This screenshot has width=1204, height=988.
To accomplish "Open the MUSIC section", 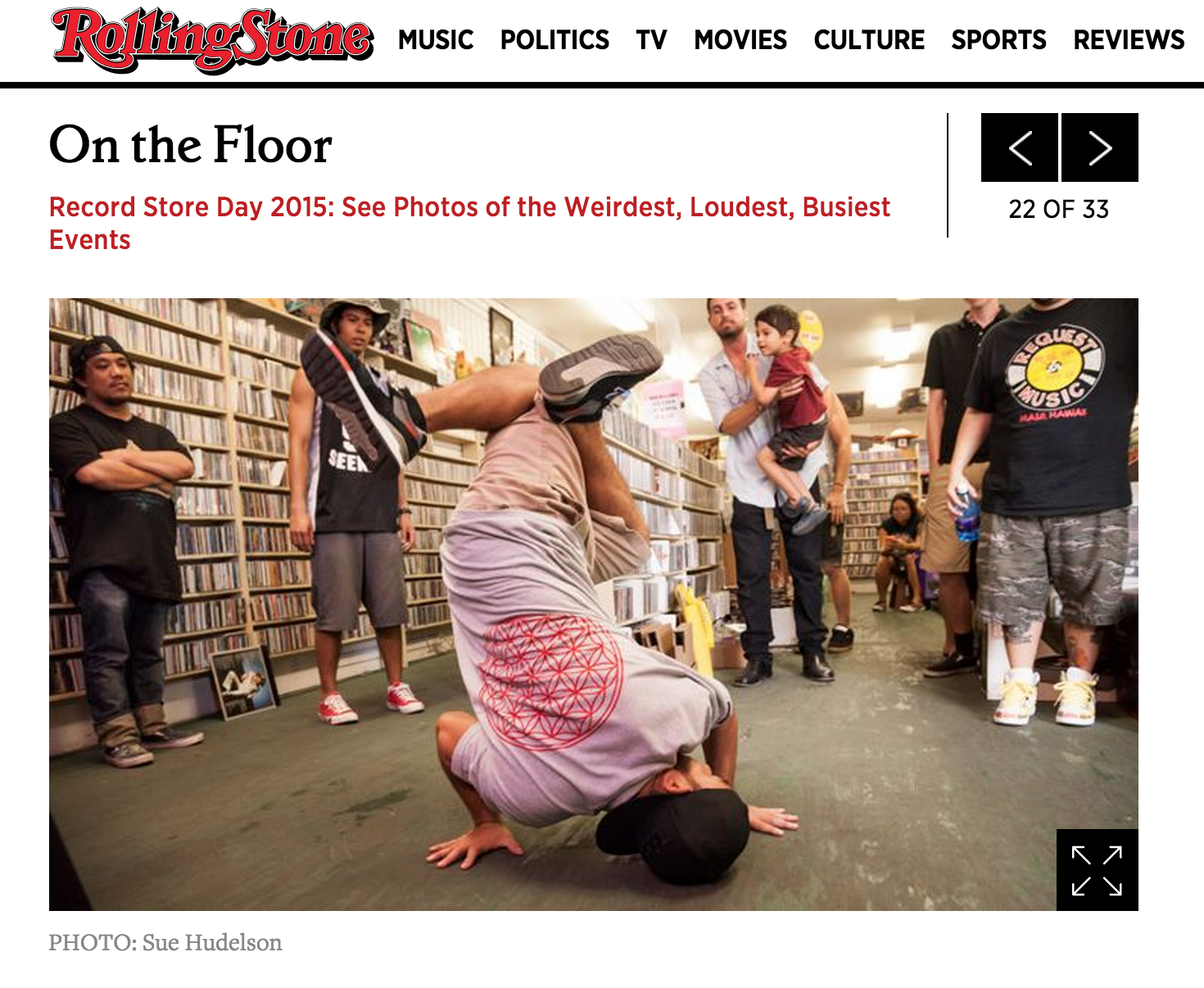I will [x=436, y=39].
